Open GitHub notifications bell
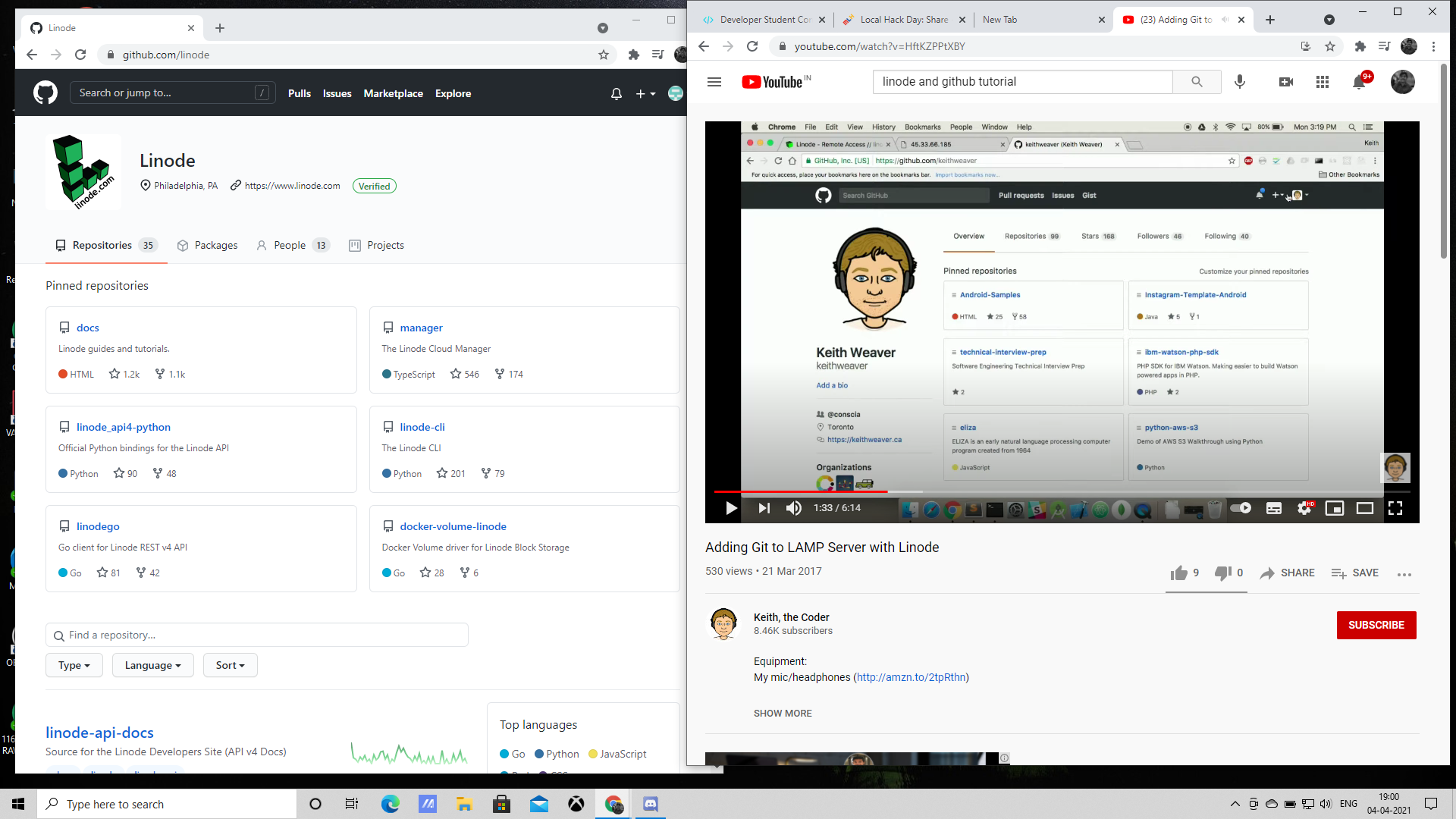1456x819 pixels. click(x=616, y=94)
